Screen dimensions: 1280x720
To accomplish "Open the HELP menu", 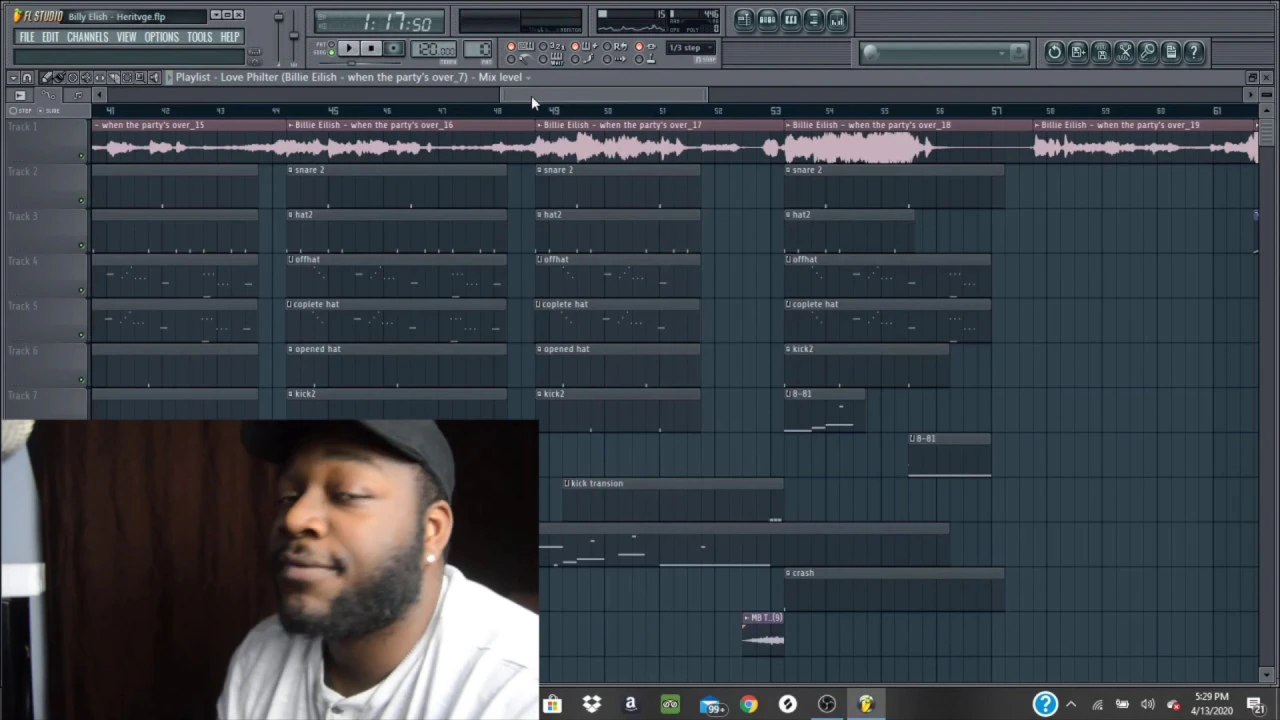I will (x=230, y=37).
